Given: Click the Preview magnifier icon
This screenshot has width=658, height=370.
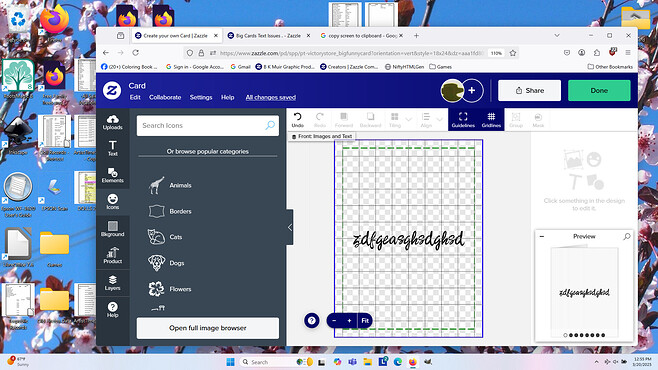Looking at the screenshot, I should (x=627, y=237).
